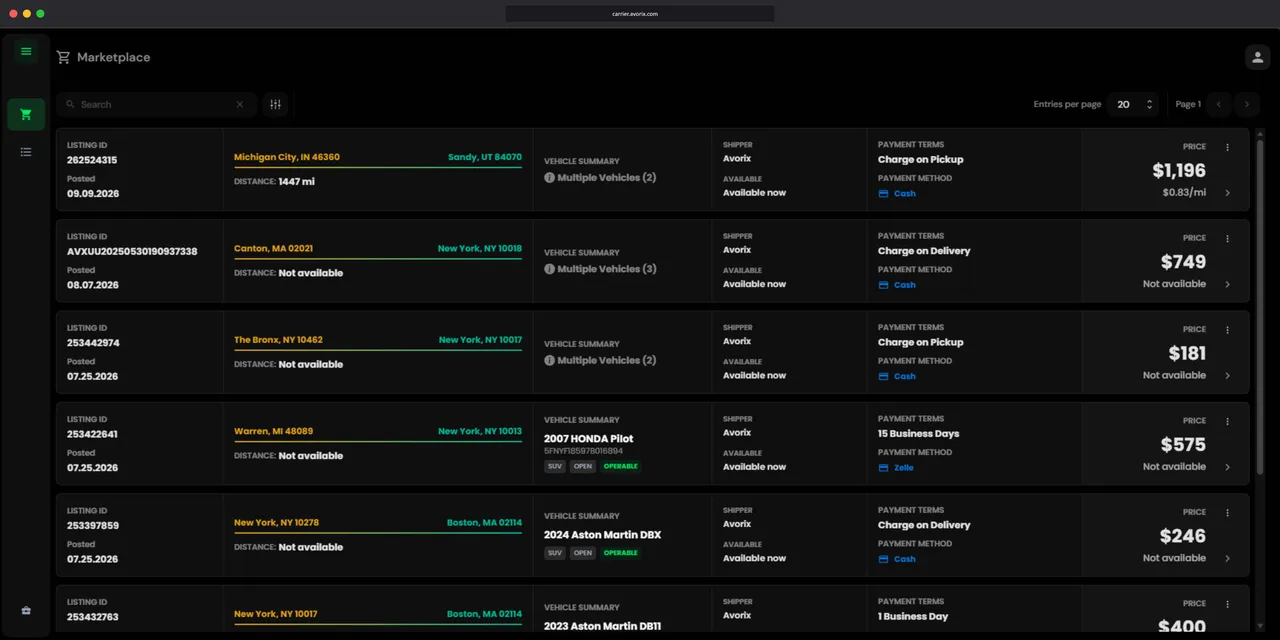The image size is (1280, 640).
Task: Expand the $181 listing with its chevron
Action: (1227, 376)
